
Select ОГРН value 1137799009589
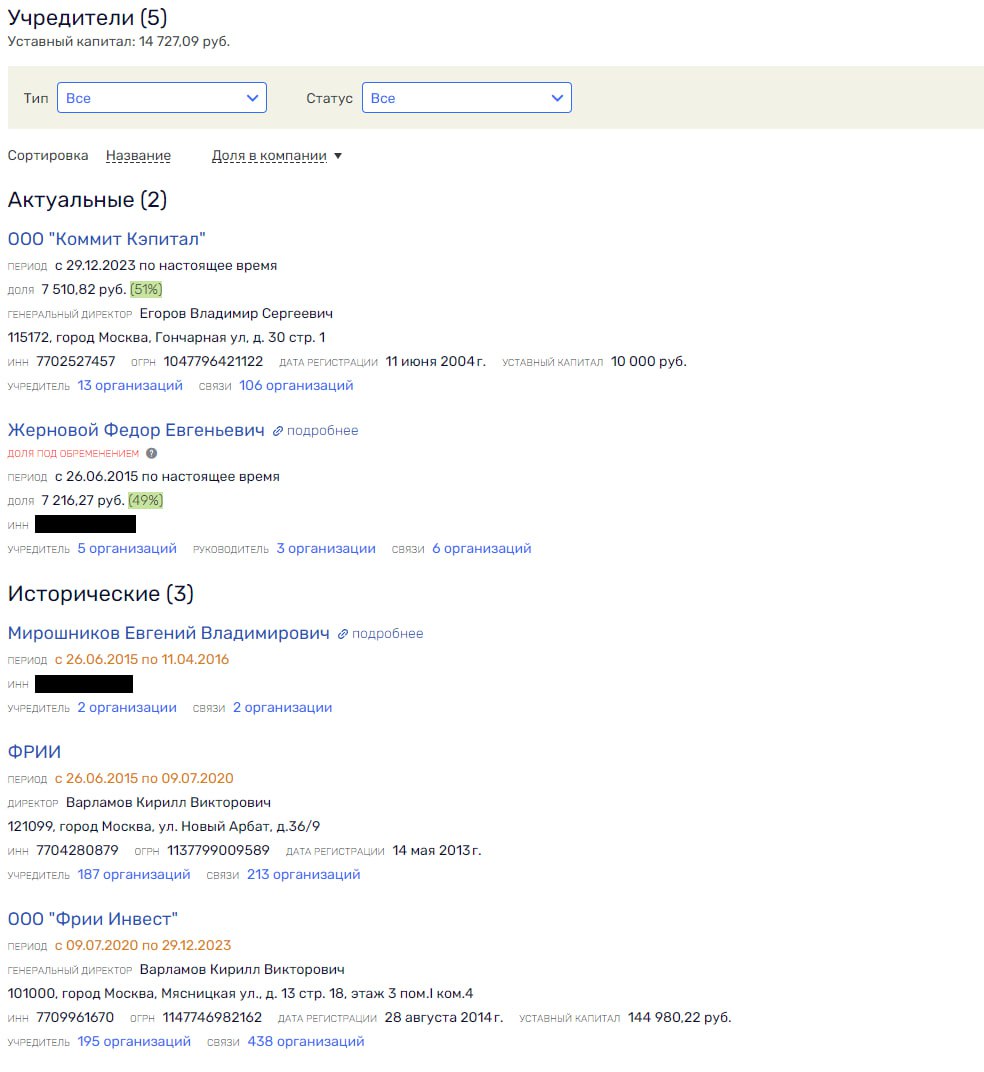coord(219,850)
